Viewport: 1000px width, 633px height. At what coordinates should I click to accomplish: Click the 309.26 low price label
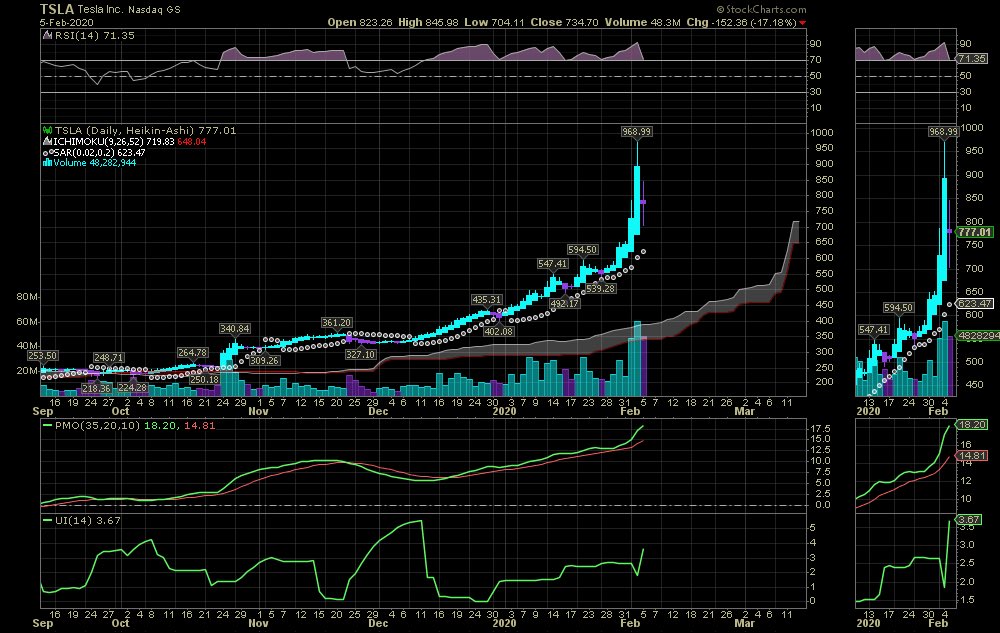point(264,361)
